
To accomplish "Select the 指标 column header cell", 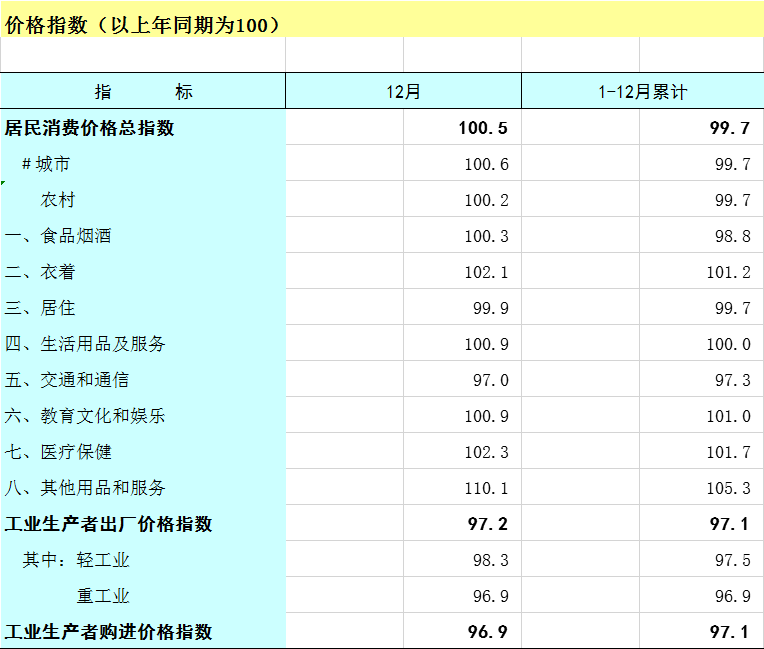I will click(x=143, y=92).
